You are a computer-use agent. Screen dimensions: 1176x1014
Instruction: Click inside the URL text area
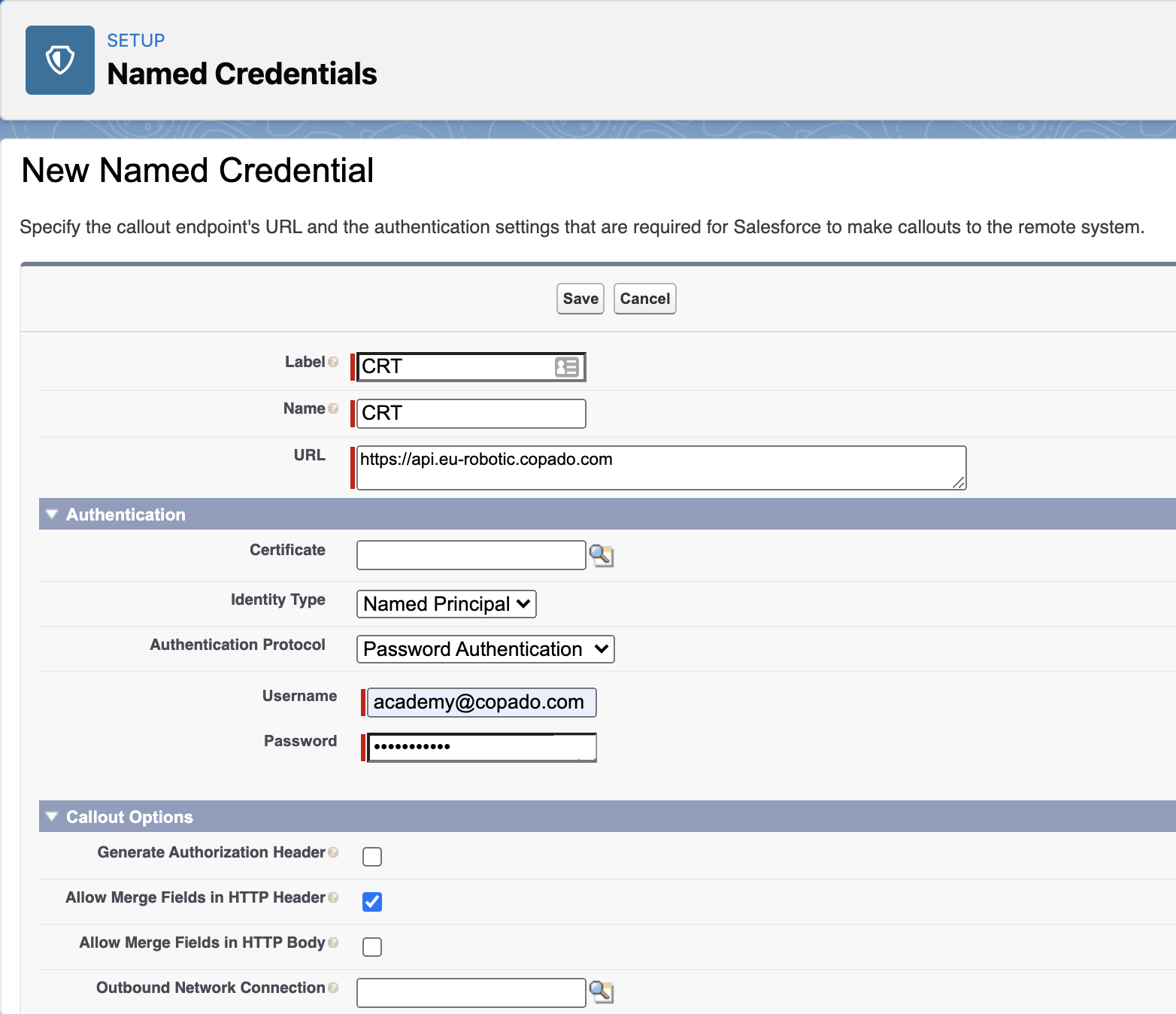coord(662,468)
